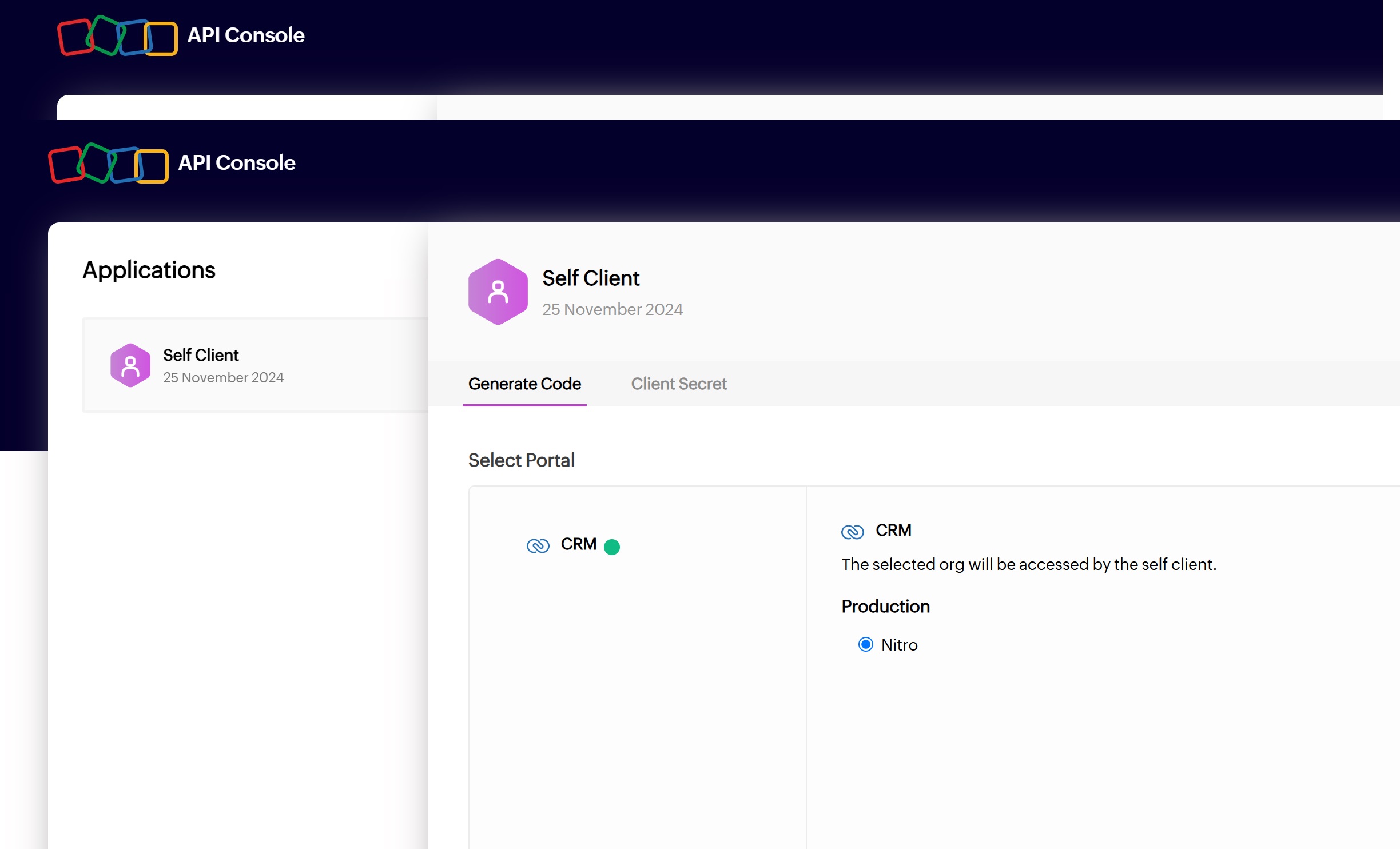1400x849 pixels.
Task: Click the CRM heading in the right panel
Action: 893,531
